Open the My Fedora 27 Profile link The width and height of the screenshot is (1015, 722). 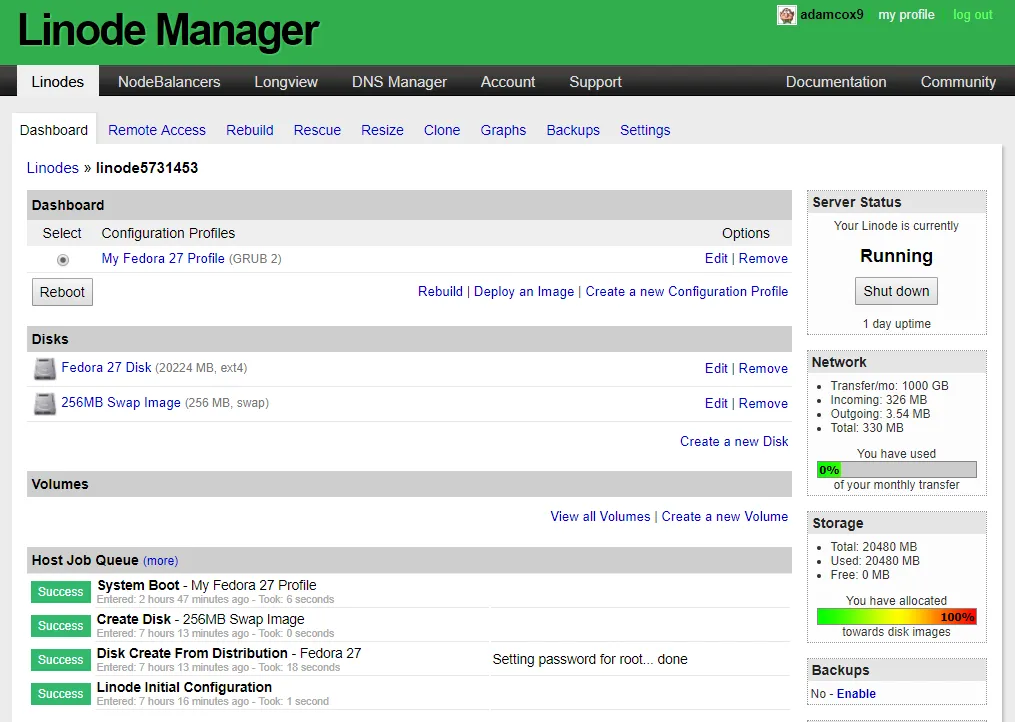163,258
